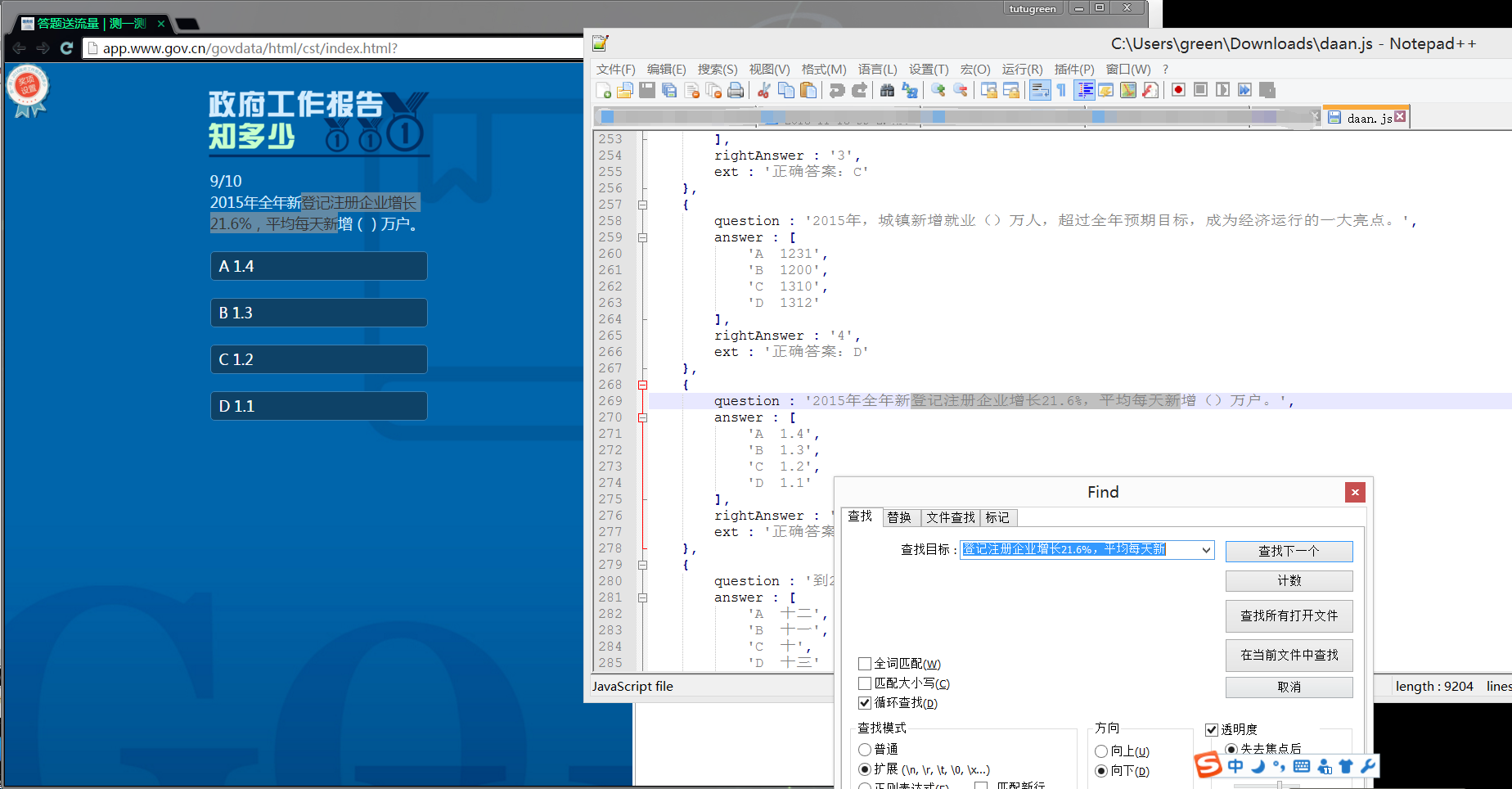Toggle the Word Wrap toolbar icon
Image resolution: width=1512 pixels, height=789 pixels.
coord(1040,90)
